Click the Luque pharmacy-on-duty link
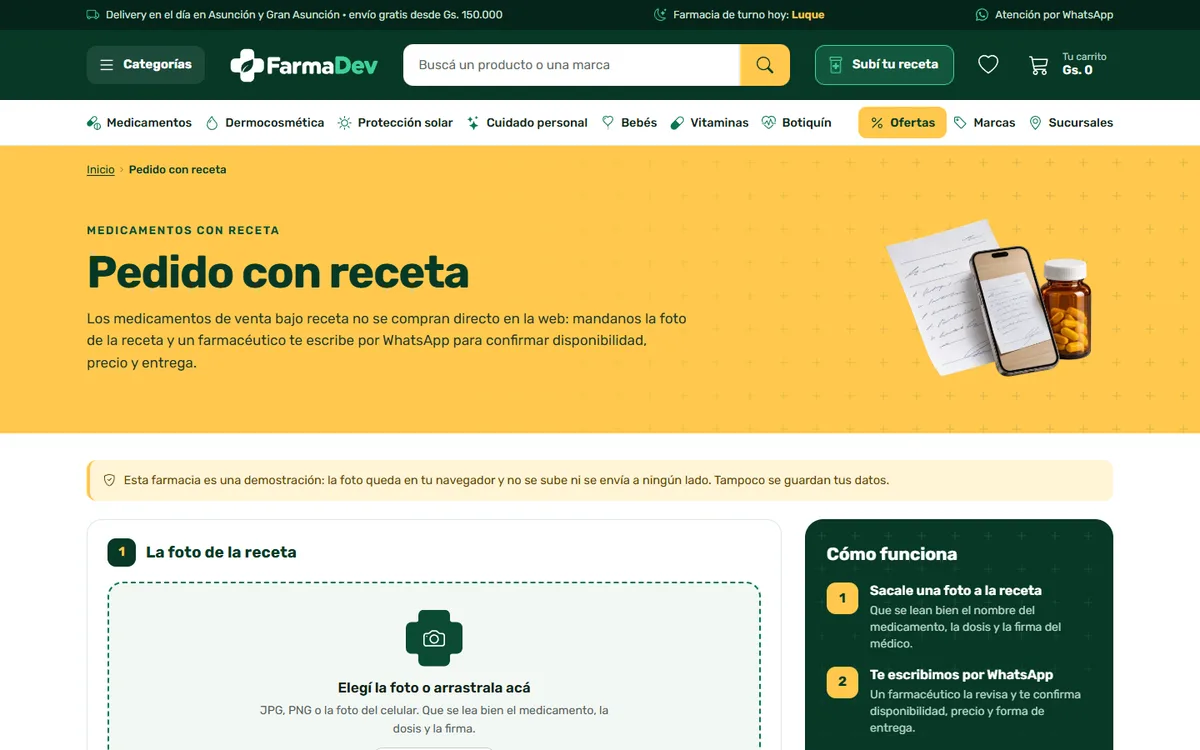Image resolution: width=1200 pixels, height=750 pixels. (808, 15)
